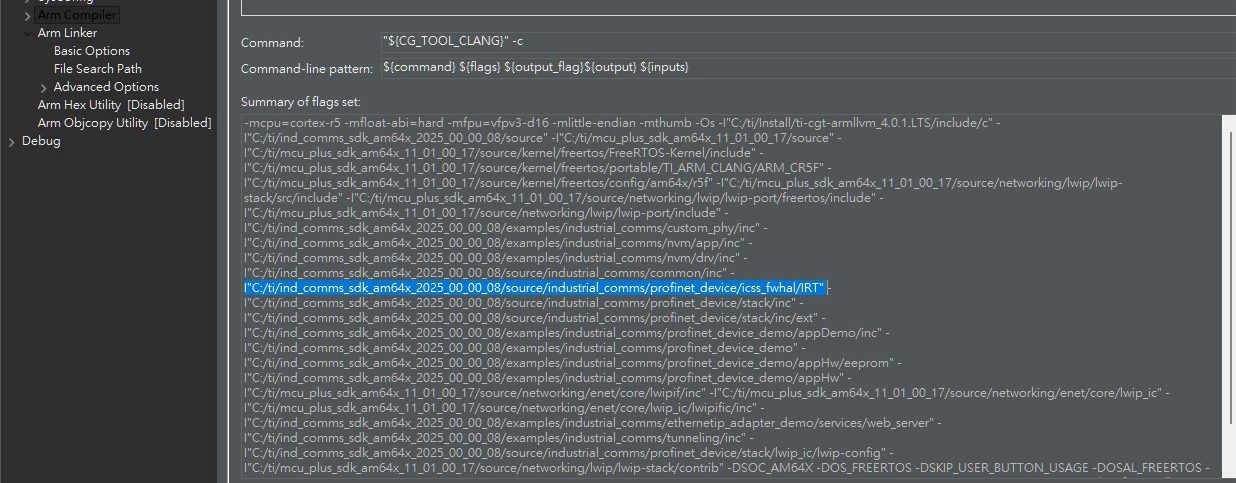Collapse the Arm Linker tree node

pos(27,33)
